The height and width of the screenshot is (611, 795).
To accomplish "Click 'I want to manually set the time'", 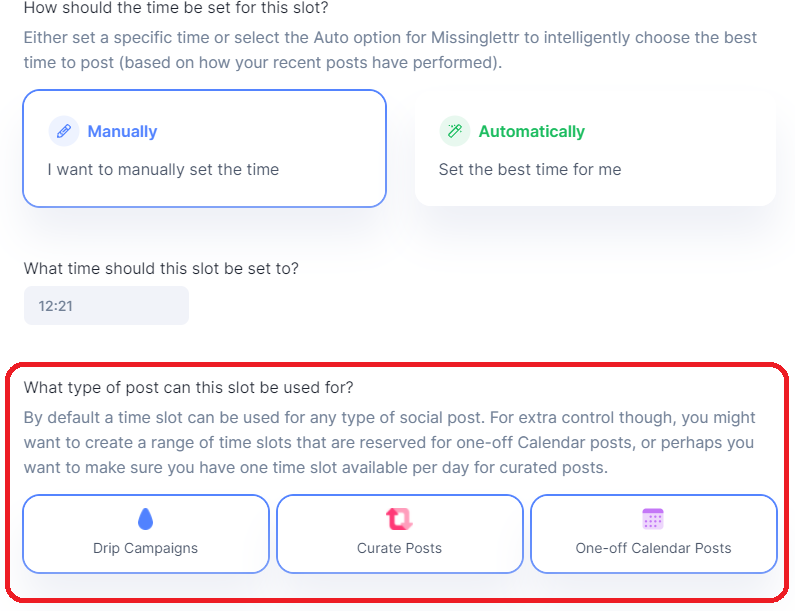I will coord(163,169).
